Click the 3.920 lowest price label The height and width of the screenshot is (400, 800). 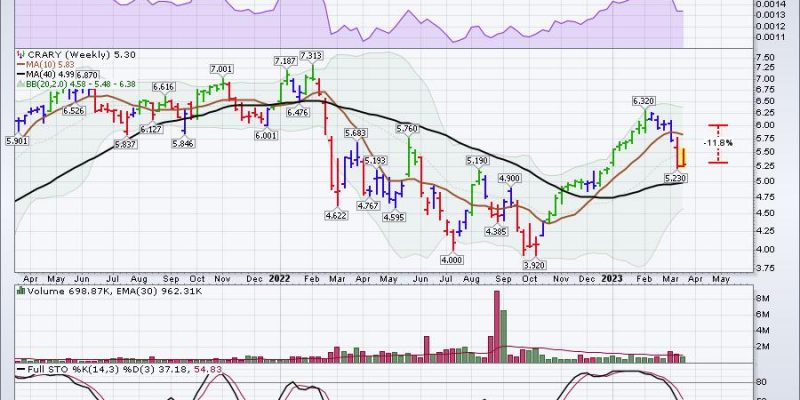pyautogui.click(x=534, y=265)
